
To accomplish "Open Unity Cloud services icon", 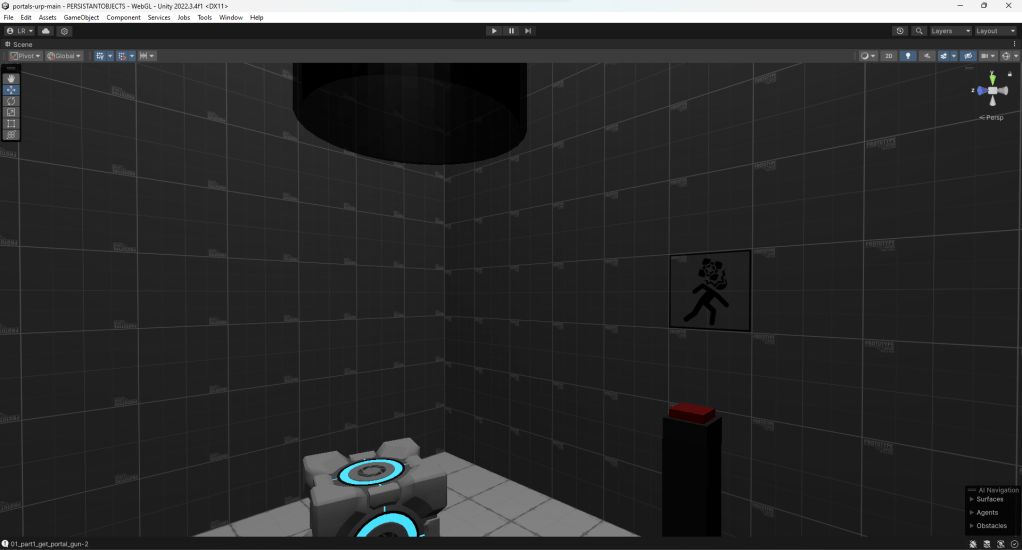I will coord(45,31).
